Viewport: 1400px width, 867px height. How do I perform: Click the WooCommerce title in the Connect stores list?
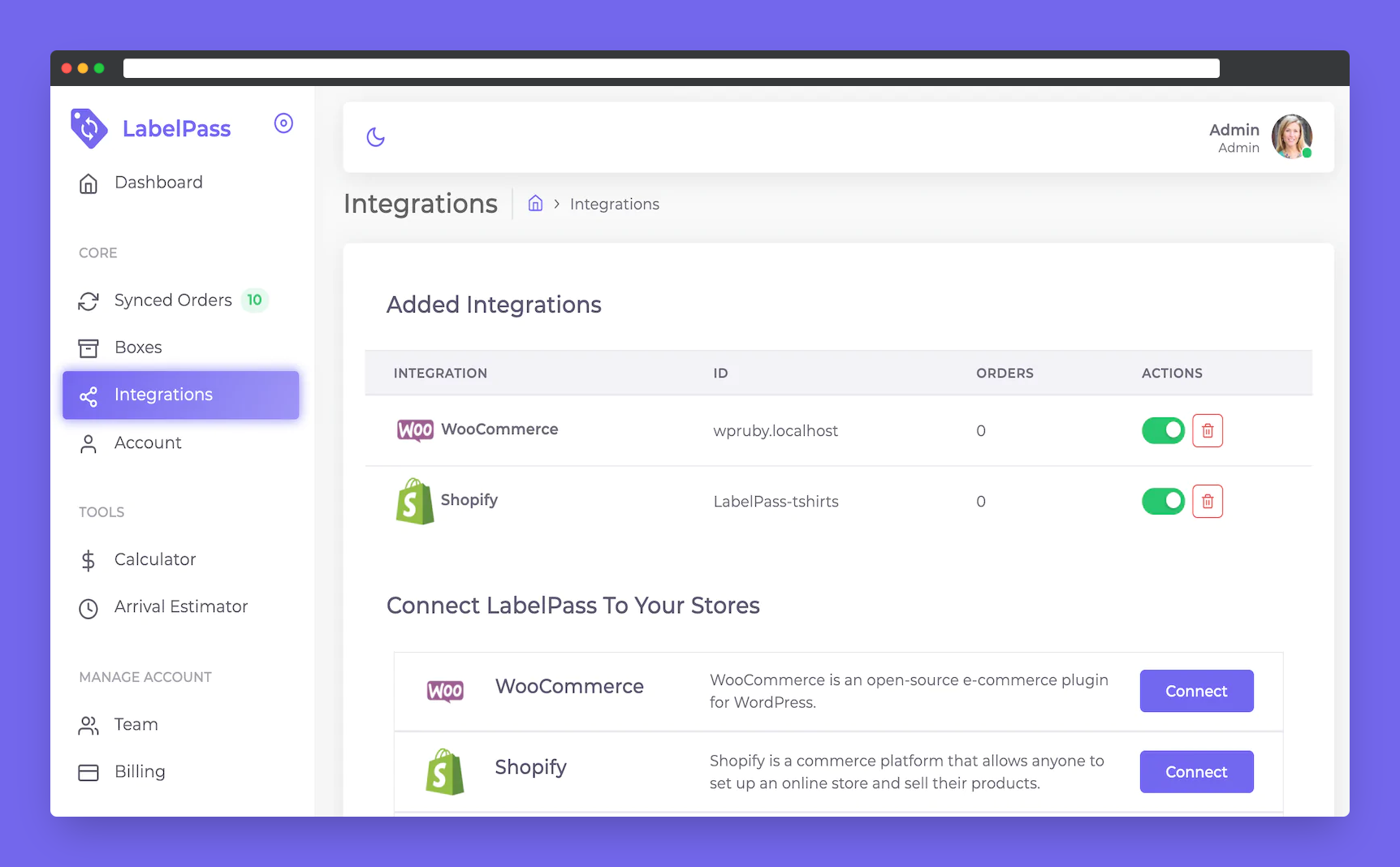click(569, 687)
